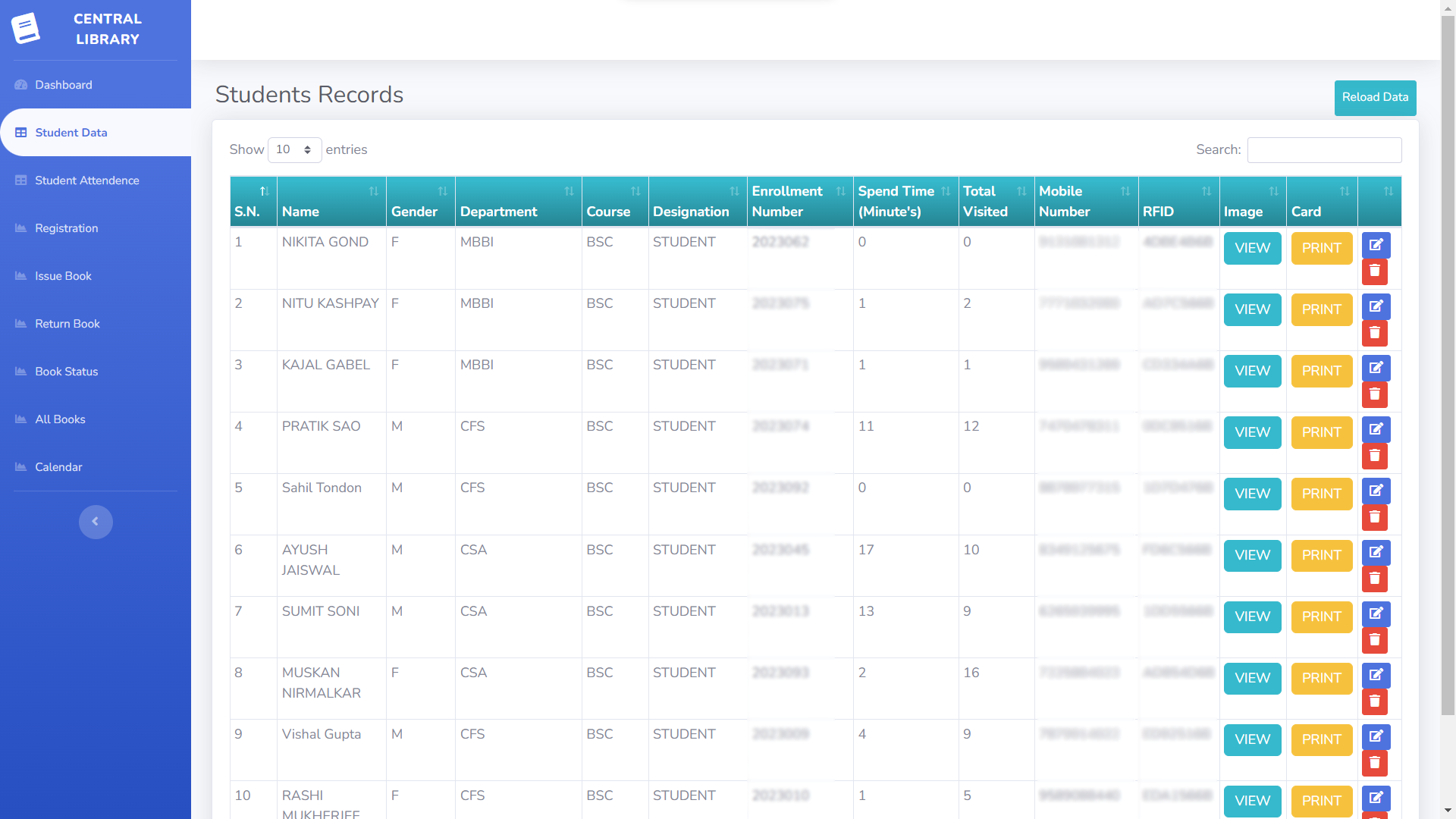View image for Sahil Tondon
Viewport: 1456px width, 819px height.
pyautogui.click(x=1252, y=494)
